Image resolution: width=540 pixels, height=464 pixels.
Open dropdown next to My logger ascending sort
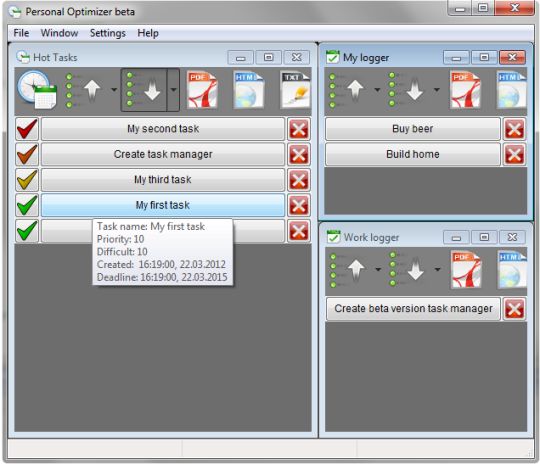point(377,90)
